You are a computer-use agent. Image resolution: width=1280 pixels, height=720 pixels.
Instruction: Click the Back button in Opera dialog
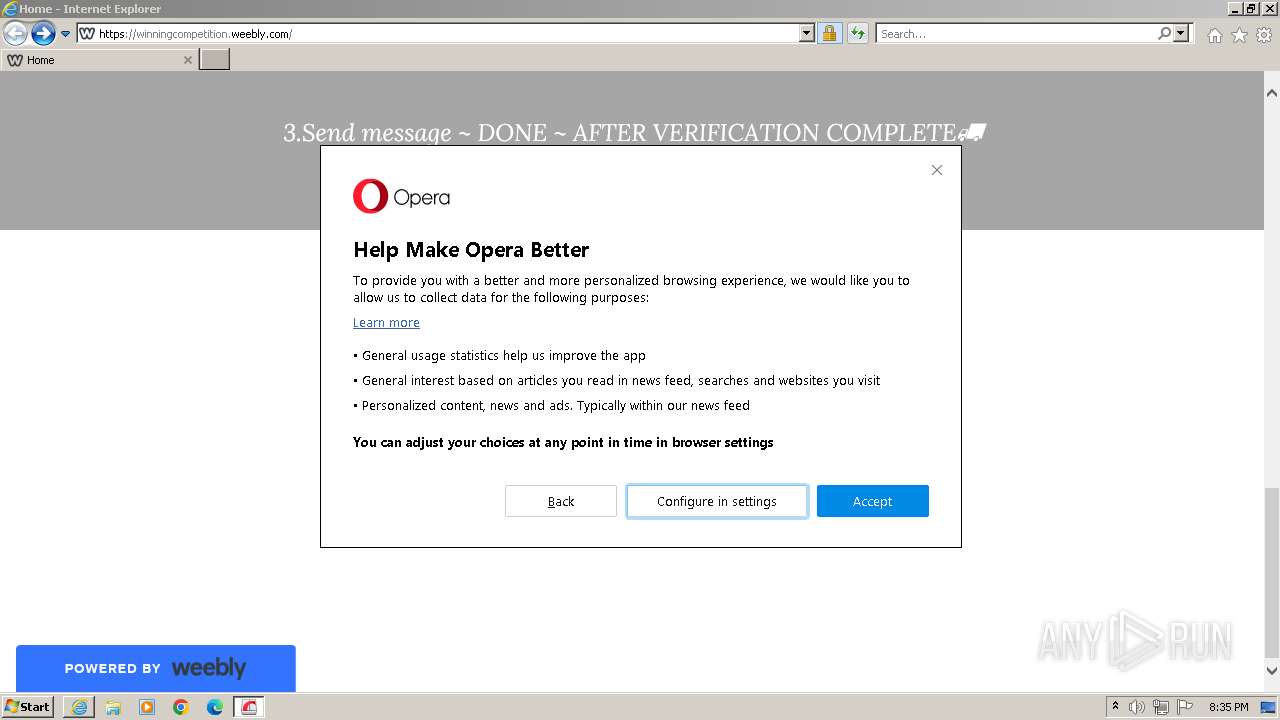[561, 501]
